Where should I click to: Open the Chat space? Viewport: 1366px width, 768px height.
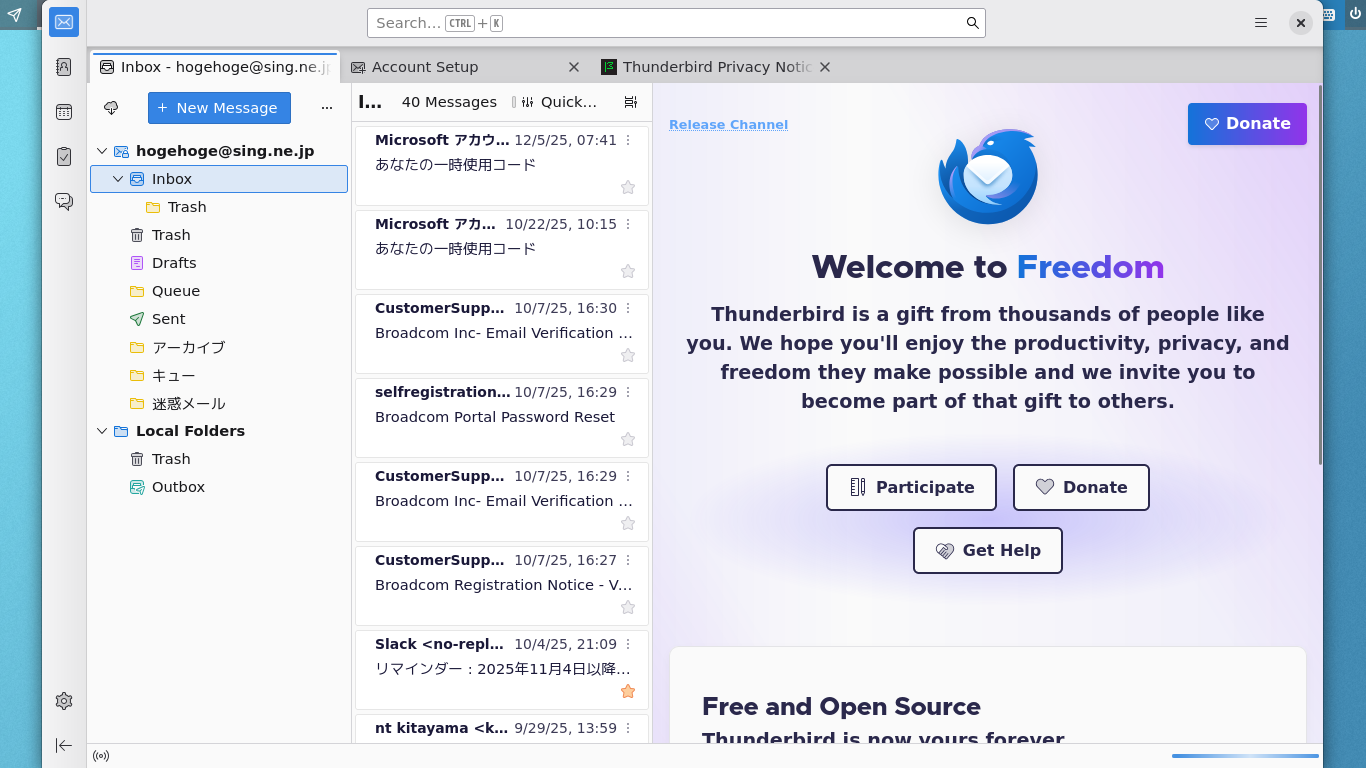(64, 201)
